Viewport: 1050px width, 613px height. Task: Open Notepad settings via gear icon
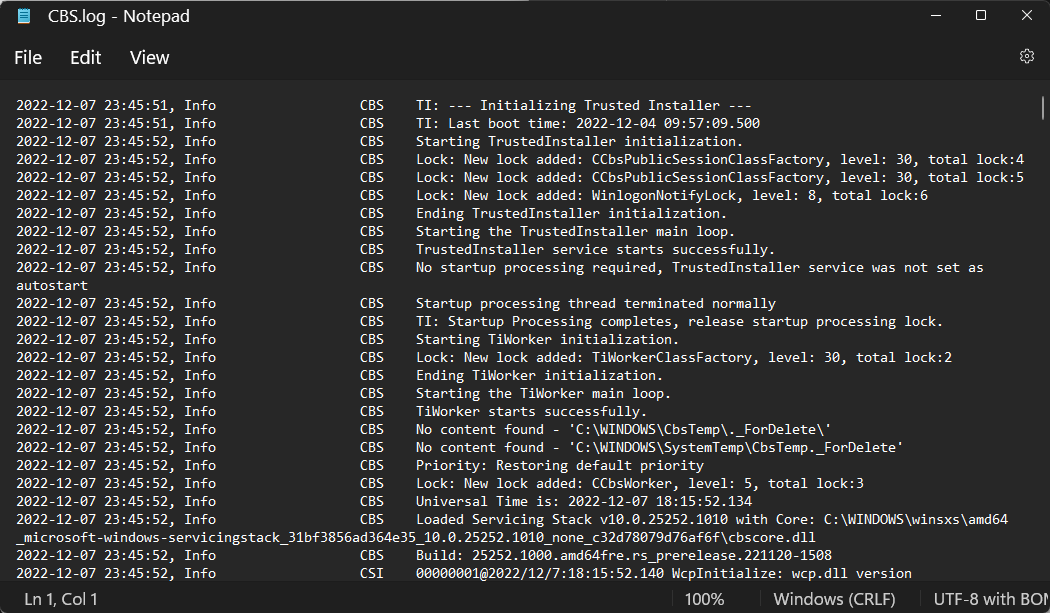tap(1026, 57)
